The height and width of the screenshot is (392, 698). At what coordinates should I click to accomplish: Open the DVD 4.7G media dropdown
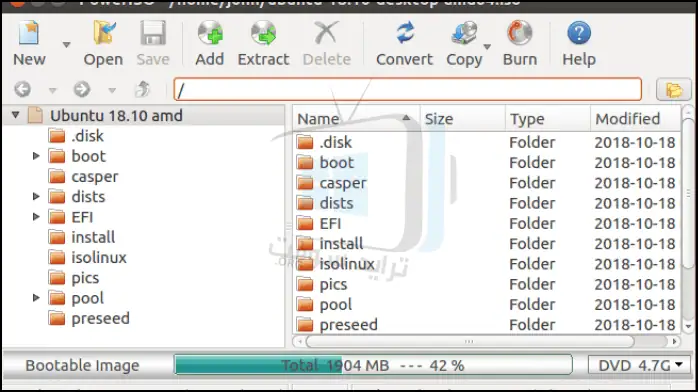640,365
